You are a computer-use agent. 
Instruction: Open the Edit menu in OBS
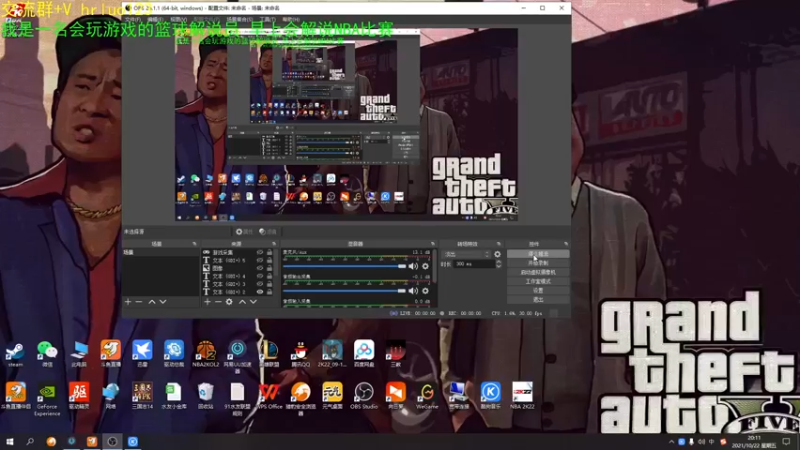pyautogui.click(x=155, y=19)
